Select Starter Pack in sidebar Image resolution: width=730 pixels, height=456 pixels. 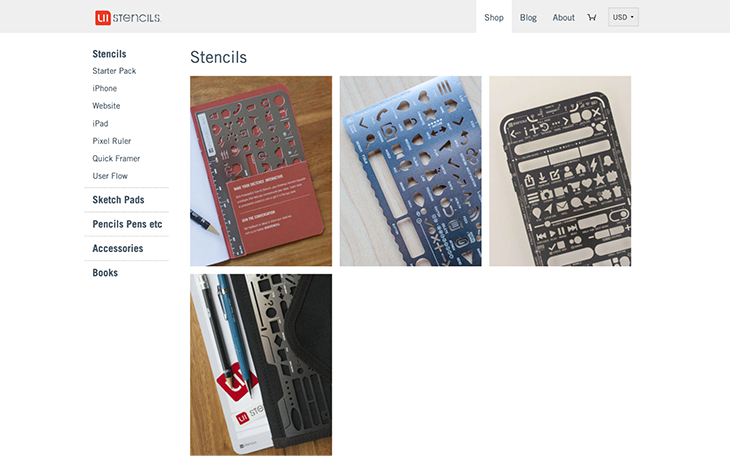click(114, 71)
